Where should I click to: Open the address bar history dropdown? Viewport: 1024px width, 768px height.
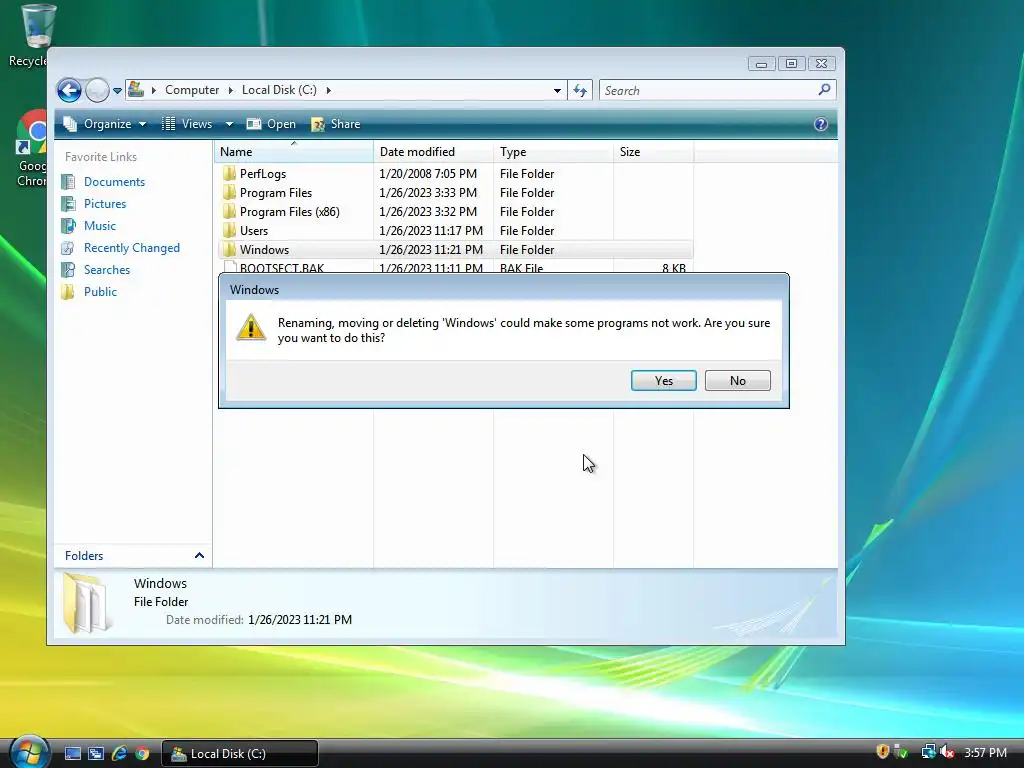tap(557, 91)
